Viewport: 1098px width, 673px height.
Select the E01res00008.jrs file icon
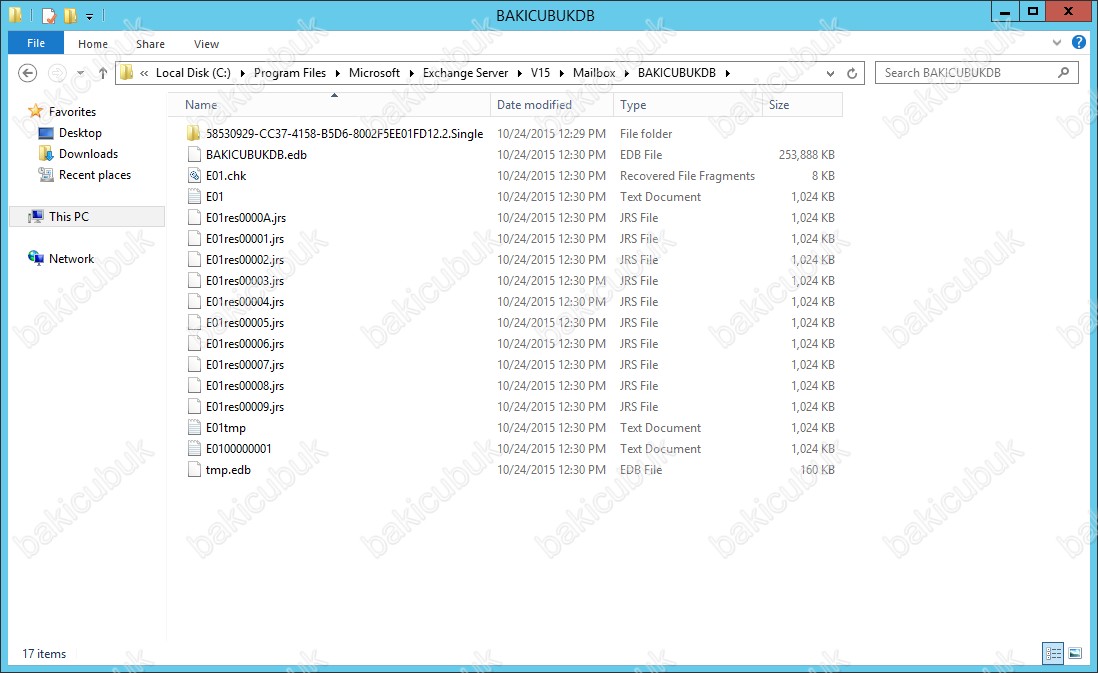click(194, 385)
